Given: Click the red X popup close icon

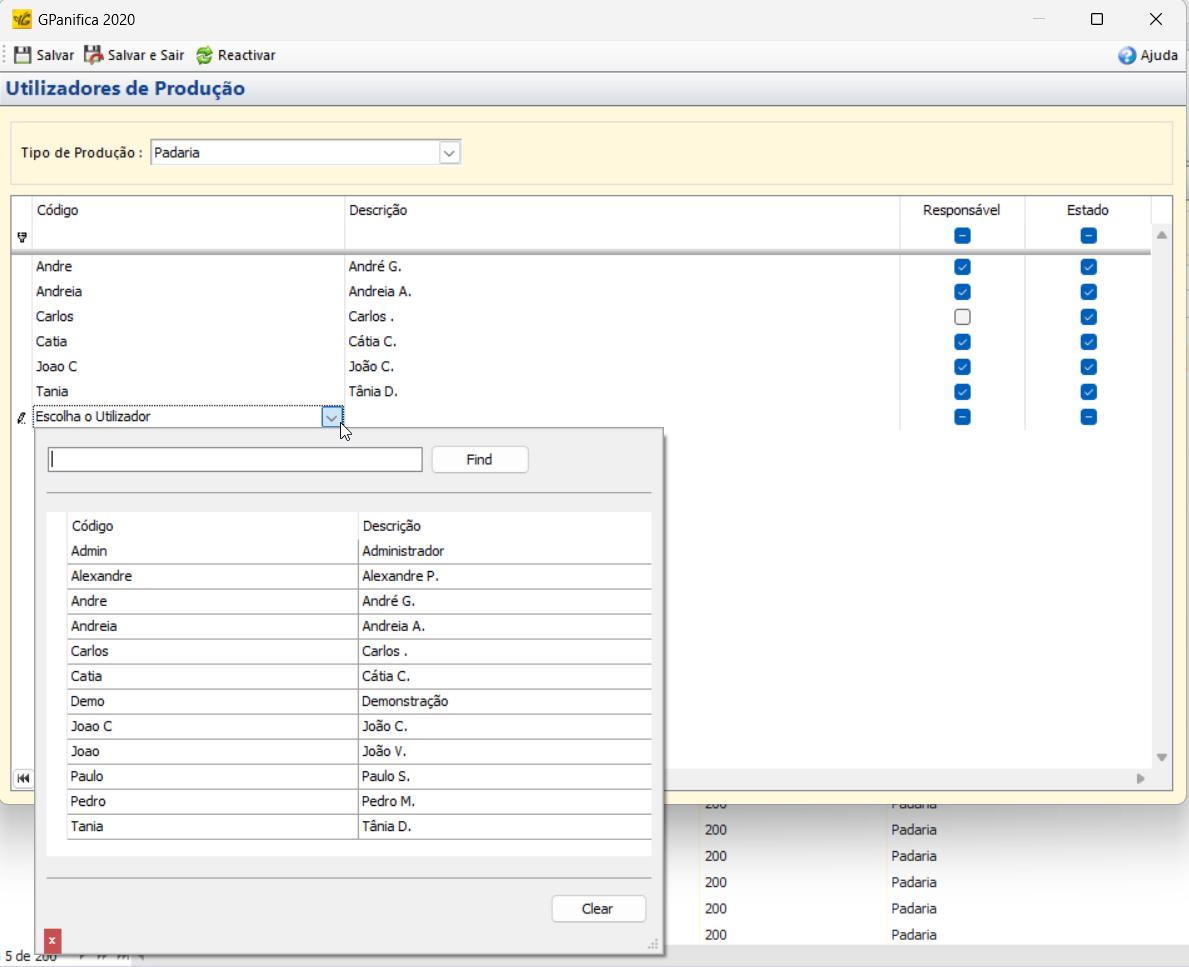Looking at the screenshot, I should (x=52, y=940).
